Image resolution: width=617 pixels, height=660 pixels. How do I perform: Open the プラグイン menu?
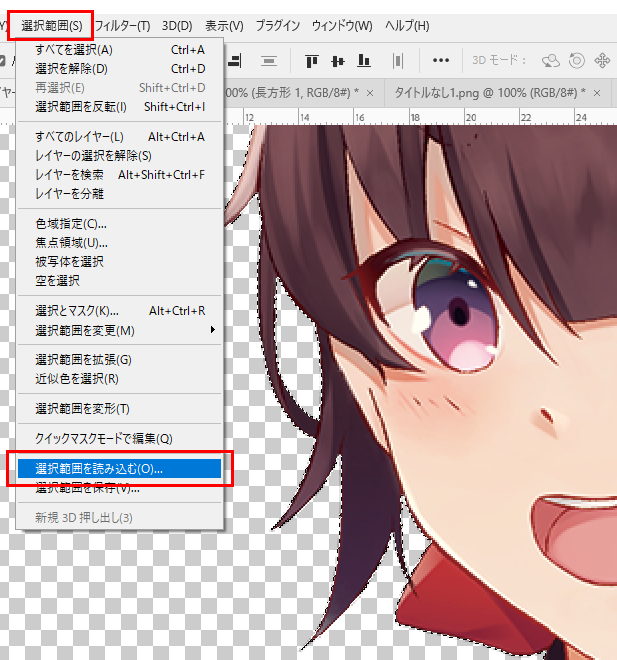pos(278,26)
